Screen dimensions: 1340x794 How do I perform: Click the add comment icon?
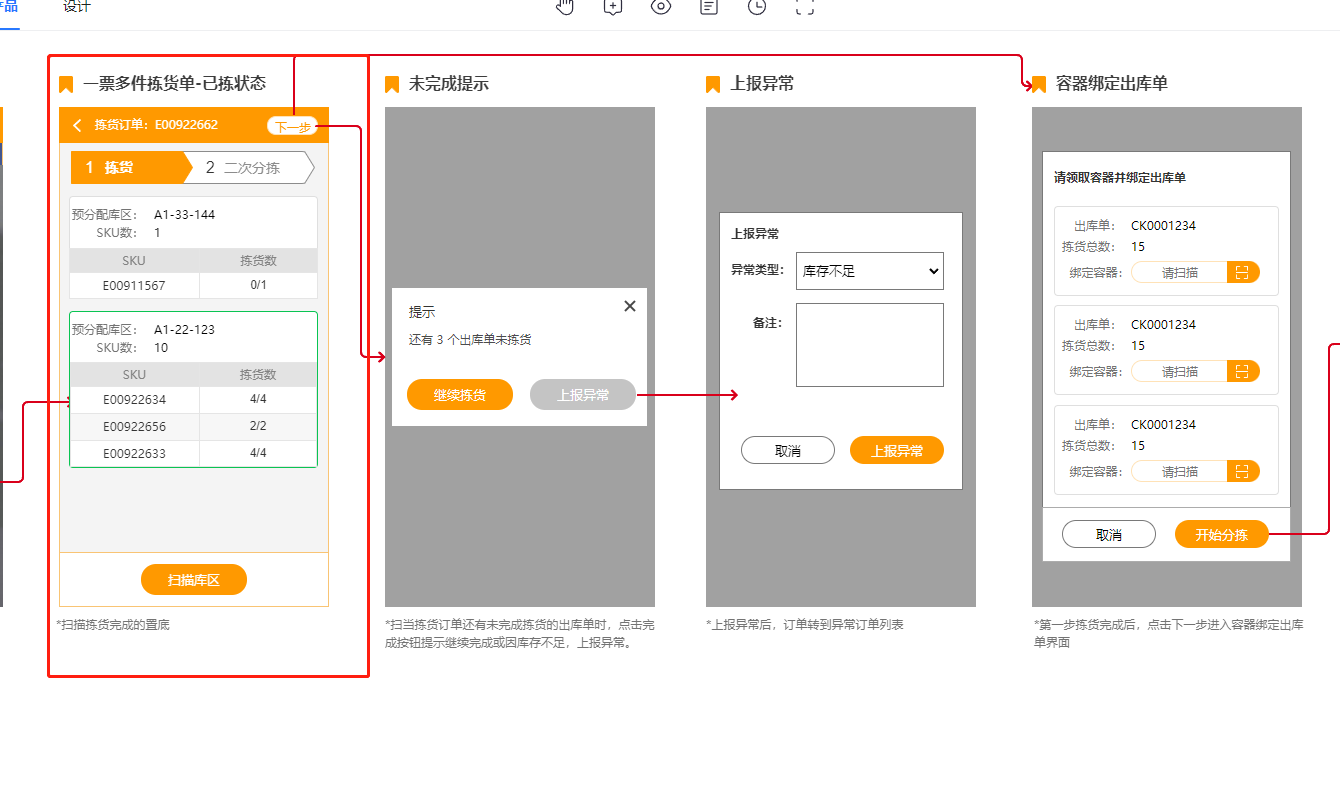click(x=613, y=7)
